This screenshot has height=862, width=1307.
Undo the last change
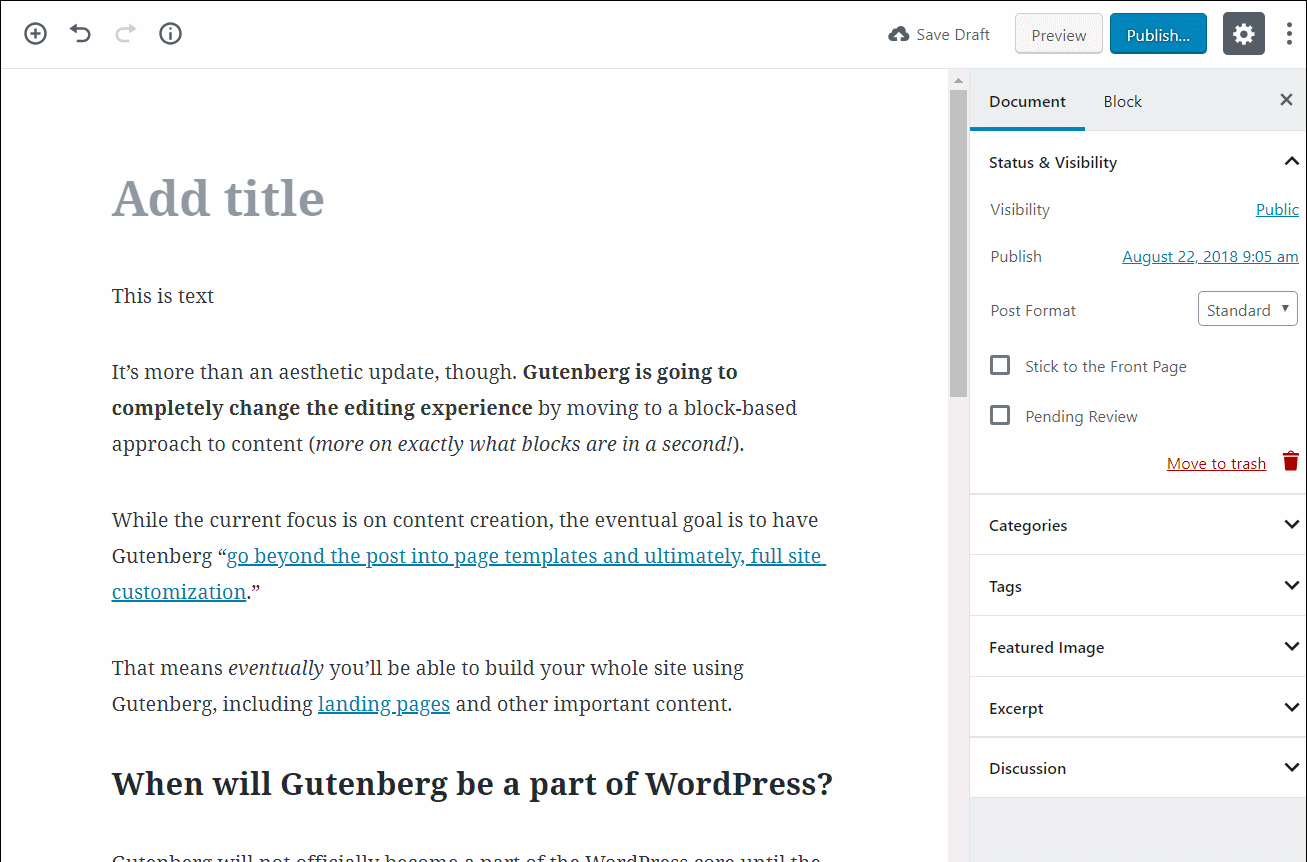click(80, 34)
